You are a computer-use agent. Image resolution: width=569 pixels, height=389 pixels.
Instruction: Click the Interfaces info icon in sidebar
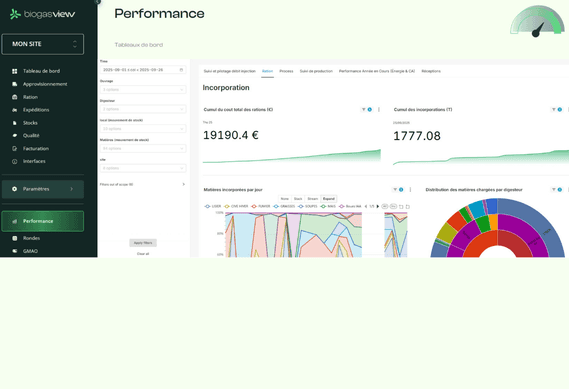[x=15, y=161]
